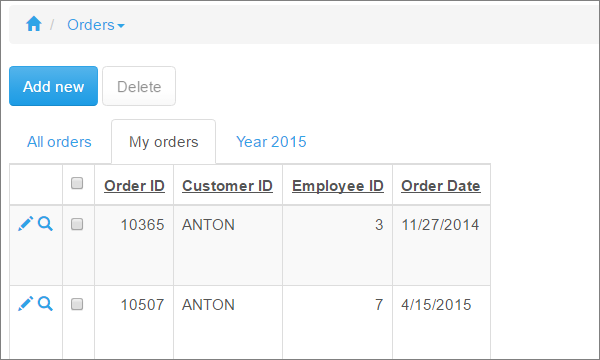Tick the select-all checkbox in table header

pos(77,183)
